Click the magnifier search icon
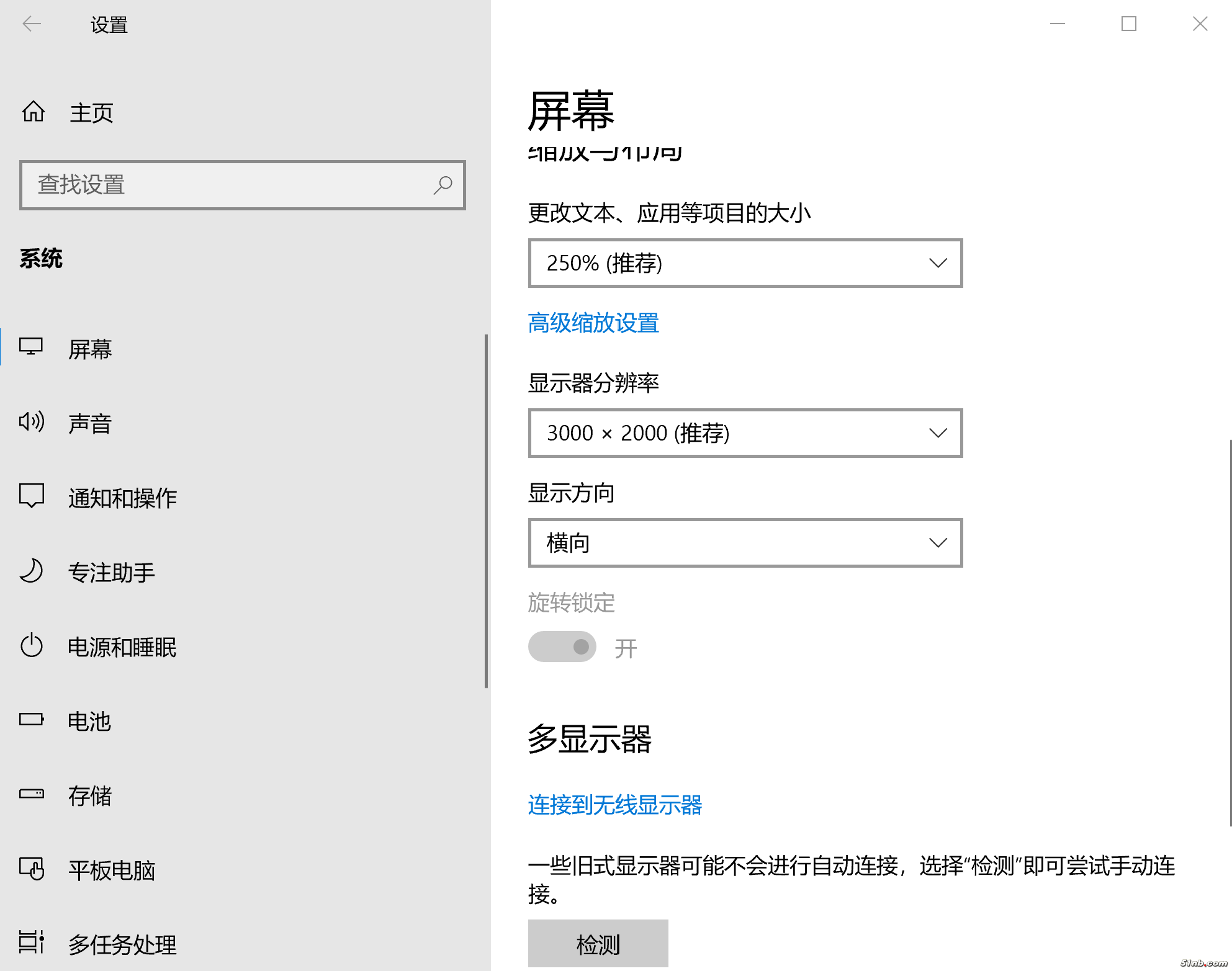Screen dimensions: 1232x971 443,185
